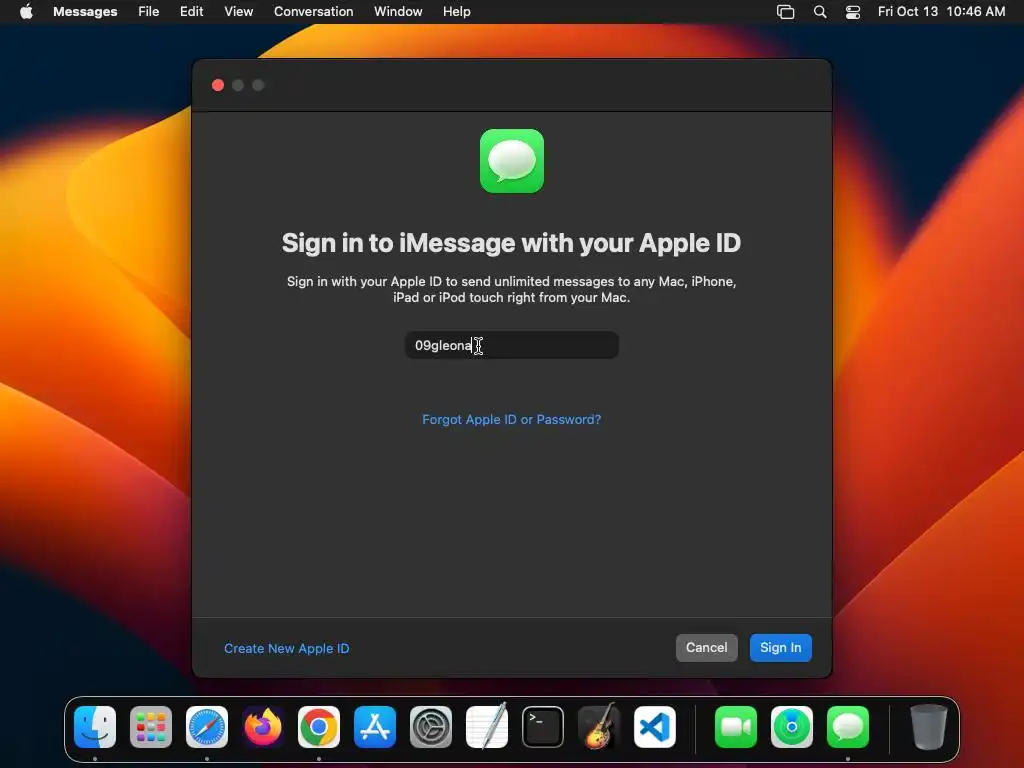Image resolution: width=1024 pixels, height=768 pixels.
Task: Launch Google Chrome from the Dock
Action: coord(319,726)
